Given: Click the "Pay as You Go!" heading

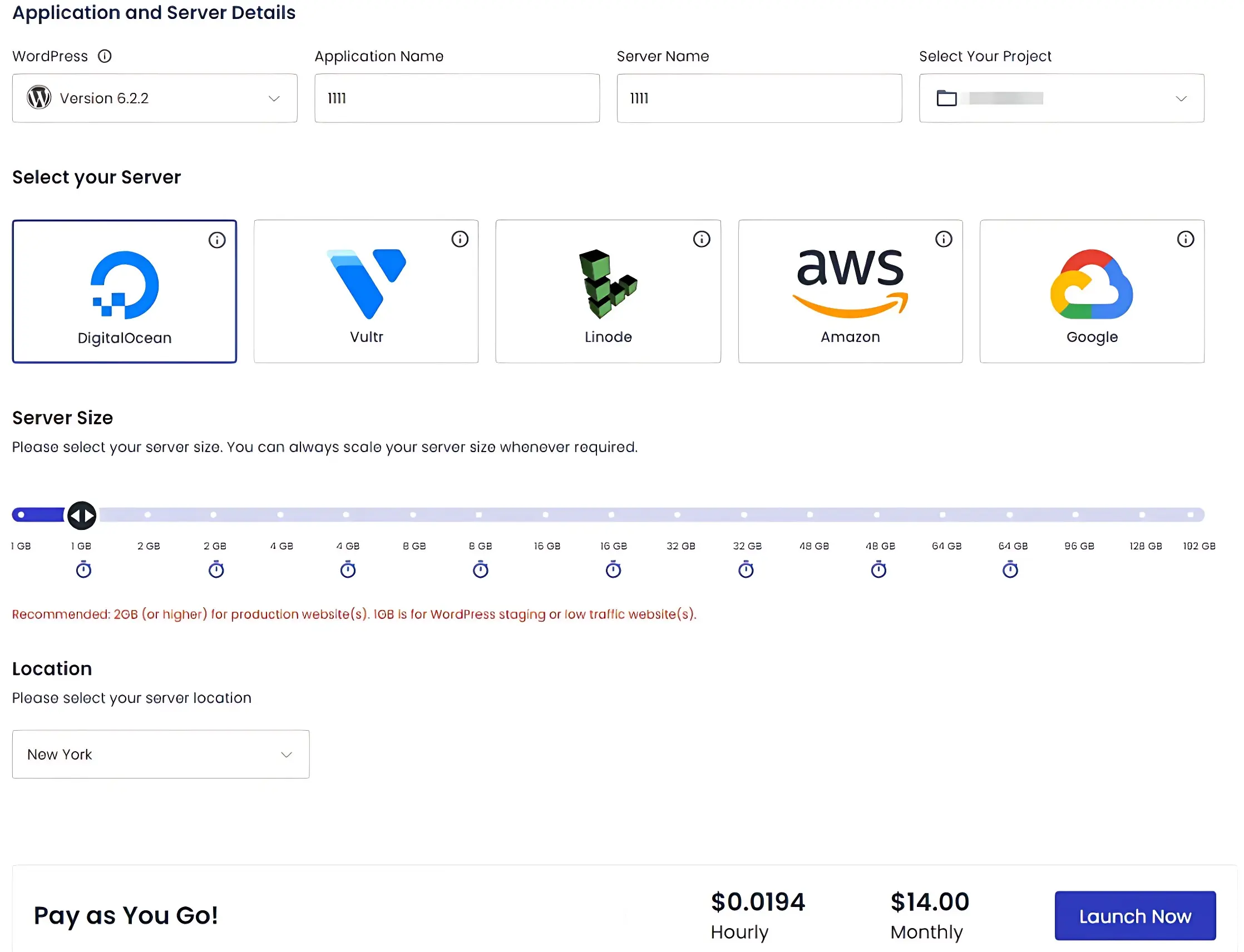Looking at the screenshot, I should [x=126, y=915].
